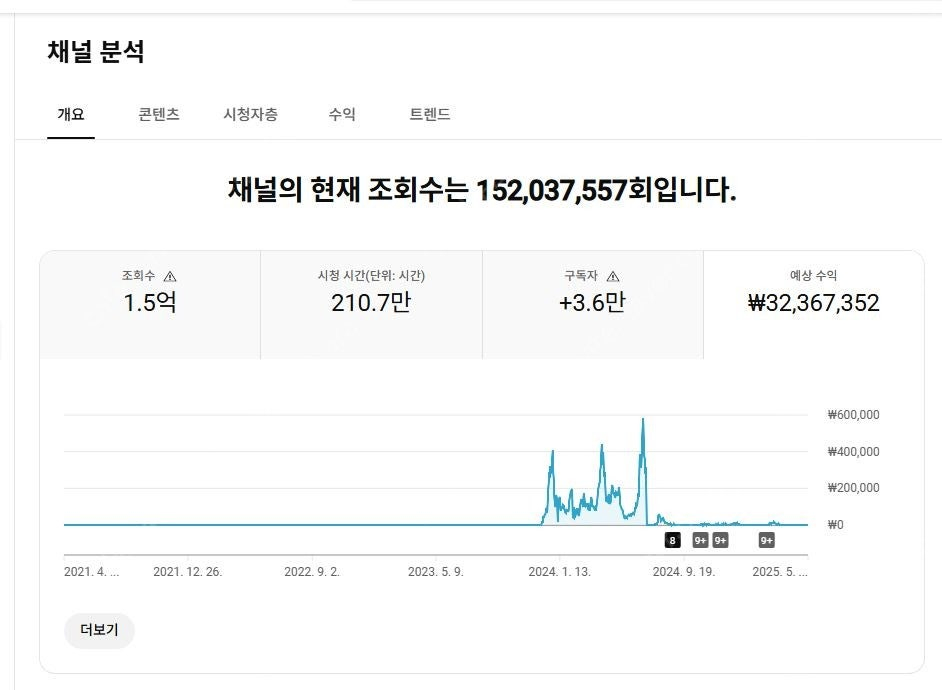This screenshot has width=942, height=690.
Task: Select the 예상 수익 ₩32,367,352 card
Action: pos(816,303)
